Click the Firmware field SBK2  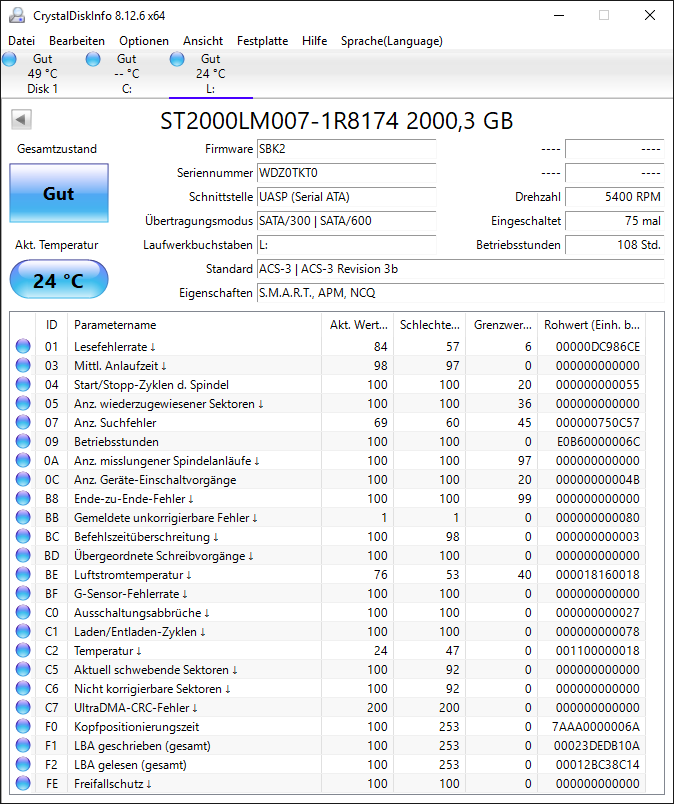tap(346, 149)
